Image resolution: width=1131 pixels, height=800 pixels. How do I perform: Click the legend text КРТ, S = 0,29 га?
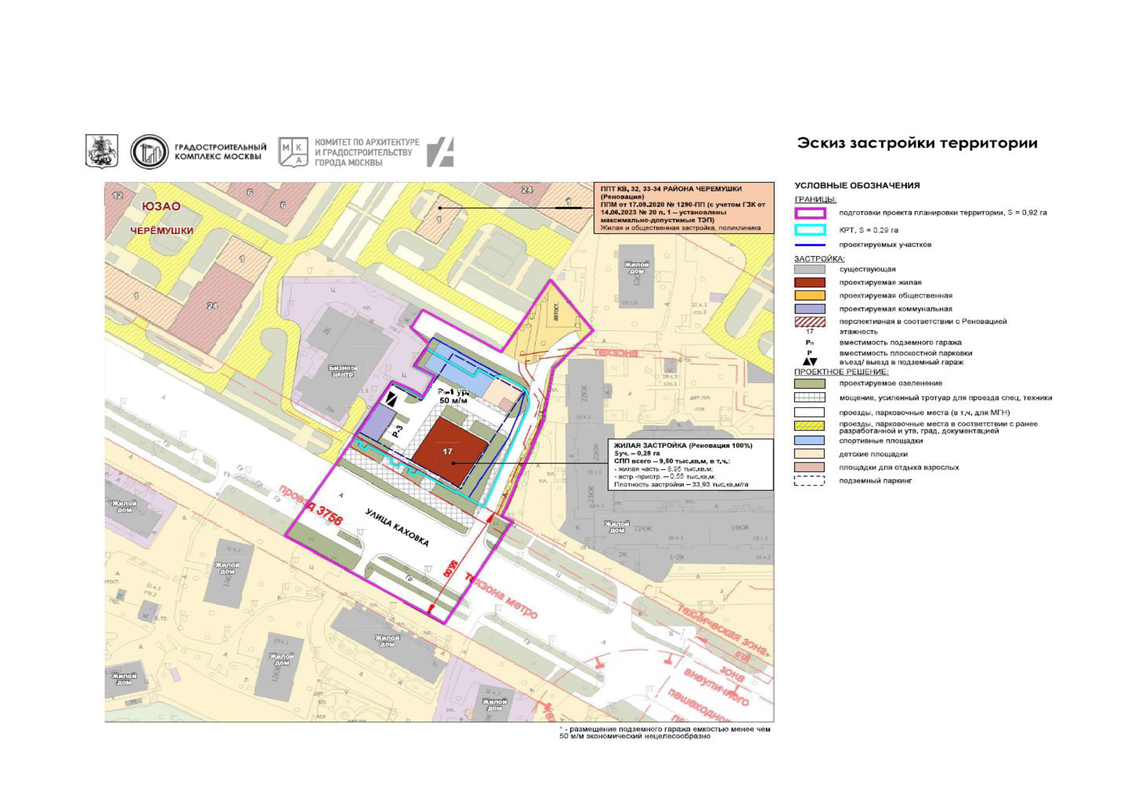point(868,230)
